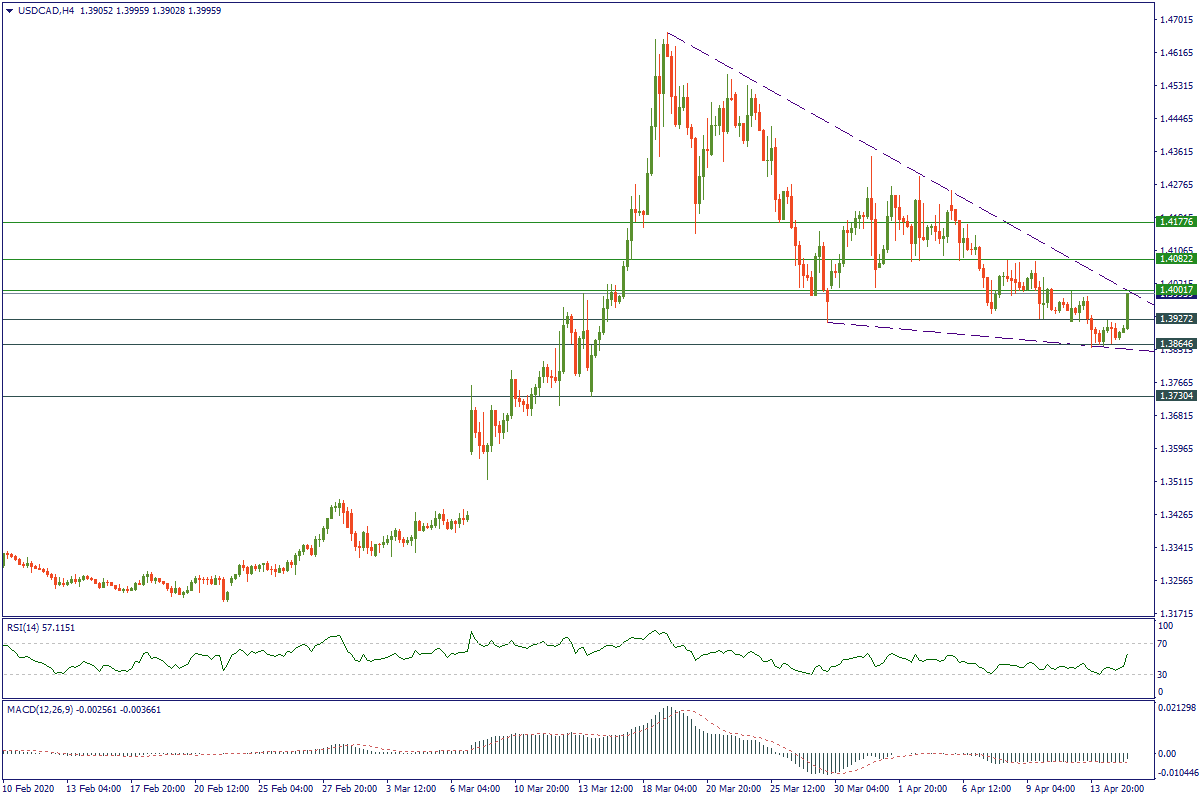
Task: Select the 1.39272 price level label
Action: 1176,319
